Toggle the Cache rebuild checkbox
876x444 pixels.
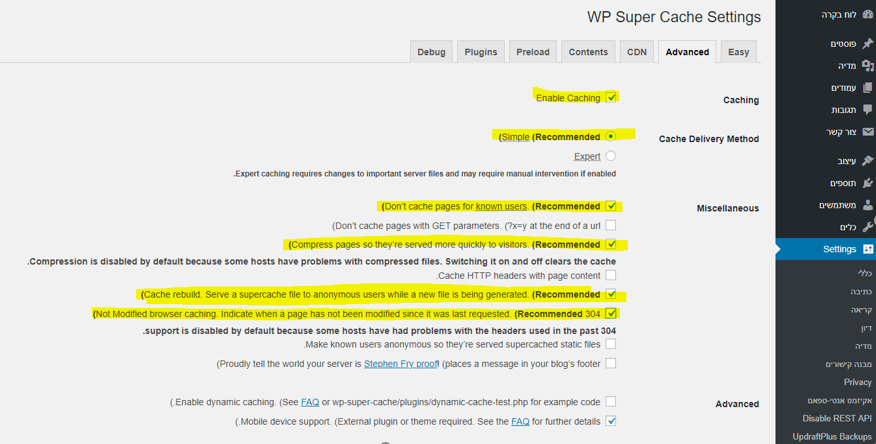tap(611, 294)
